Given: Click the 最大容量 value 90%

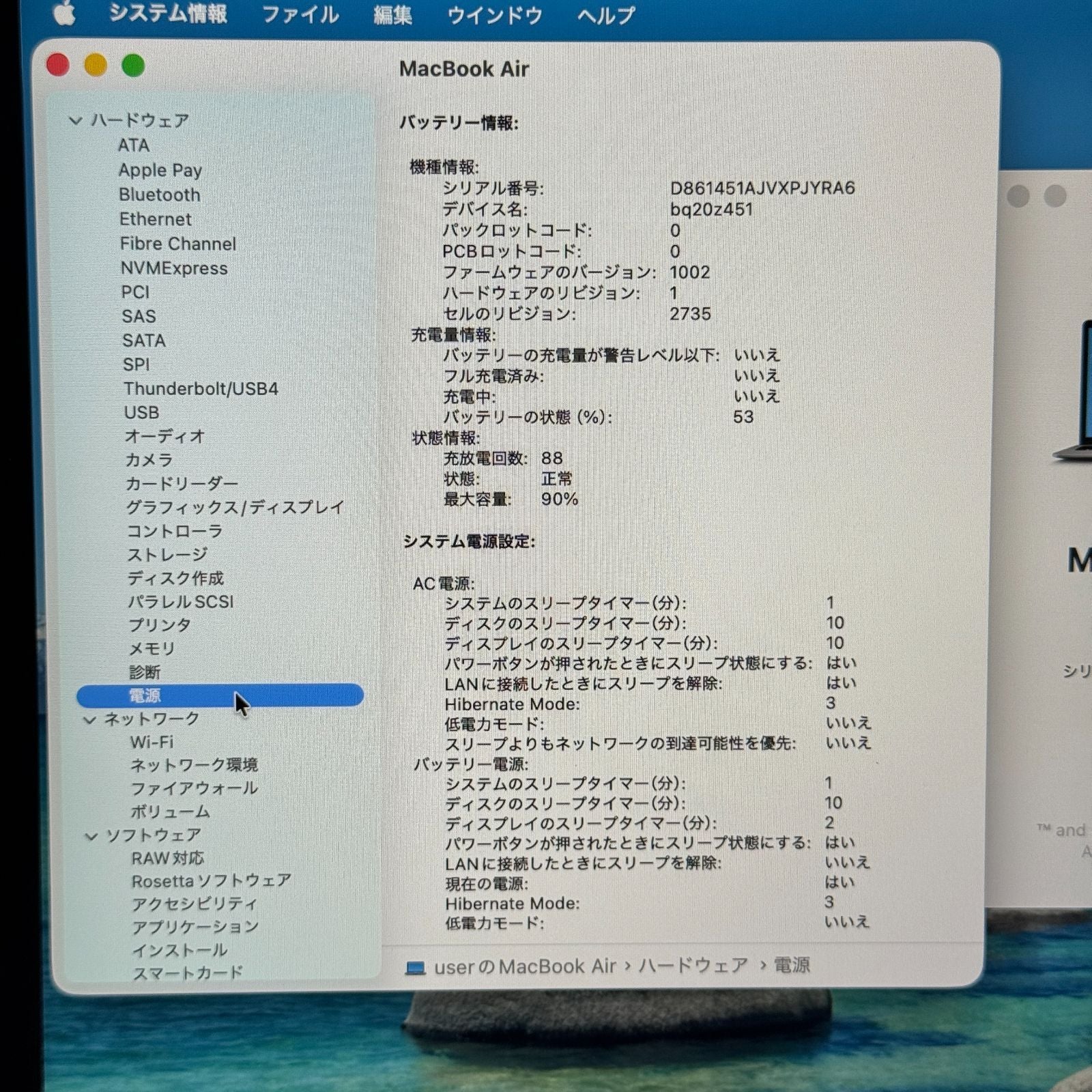Looking at the screenshot, I should point(560,500).
